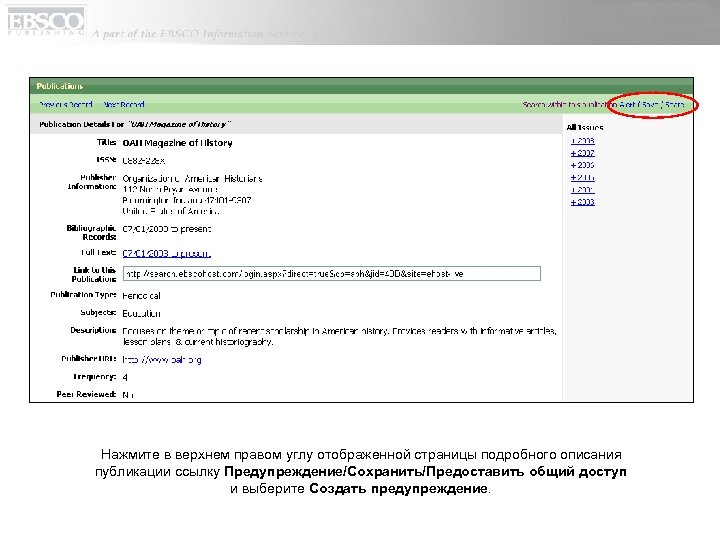This screenshot has height=540, width=720.
Task: Select the Periodical publication type value
Action: [x=141, y=296]
